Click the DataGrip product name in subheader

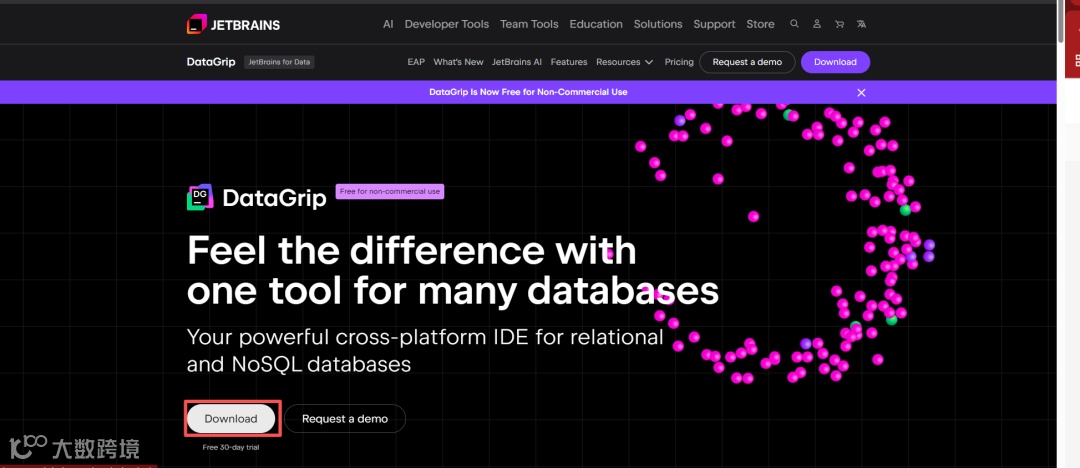[211, 62]
